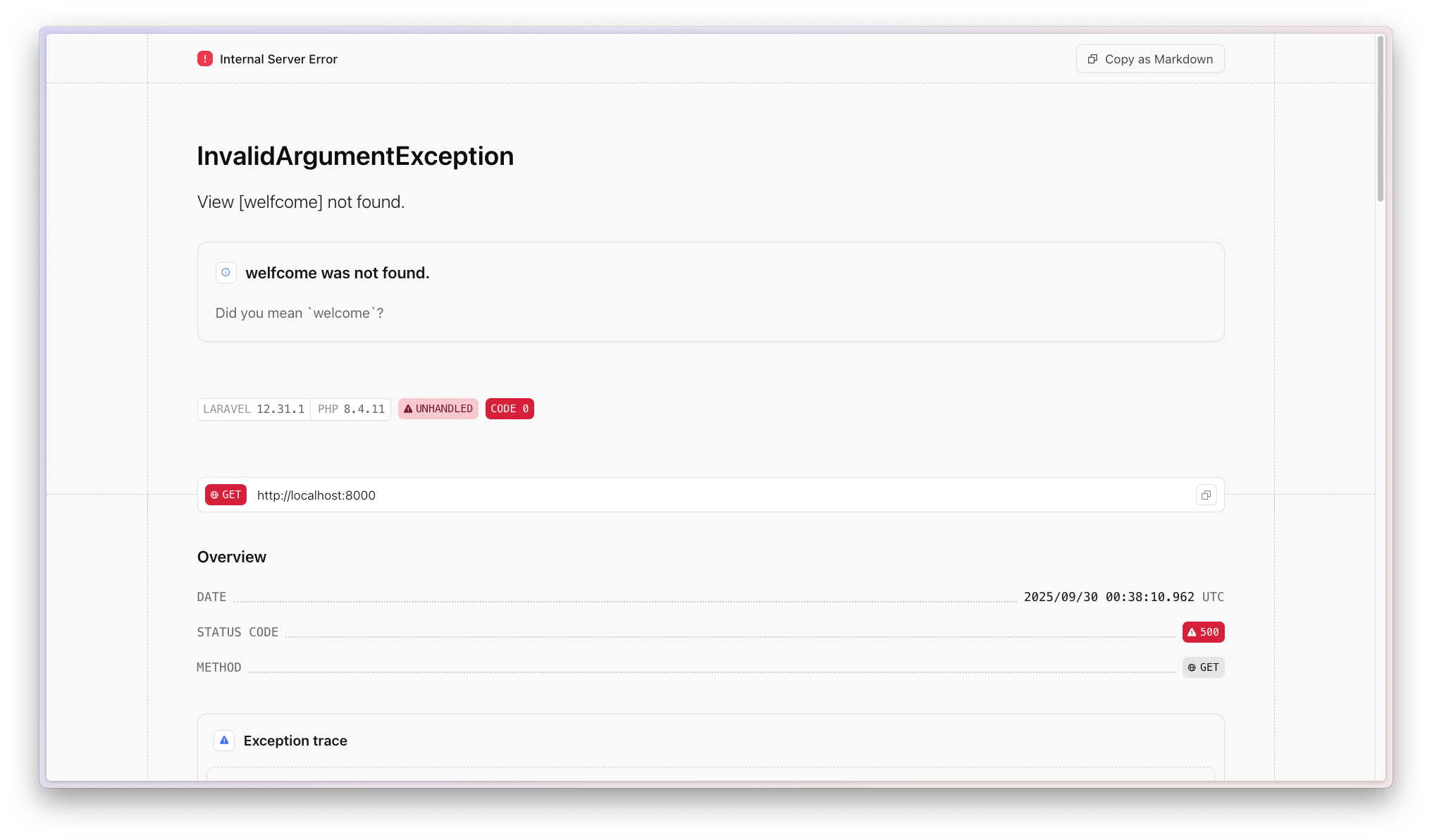Click the STATUS CODE label
Image resolution: width=1432 pixels, height=840 pixels.
[237, 632]
